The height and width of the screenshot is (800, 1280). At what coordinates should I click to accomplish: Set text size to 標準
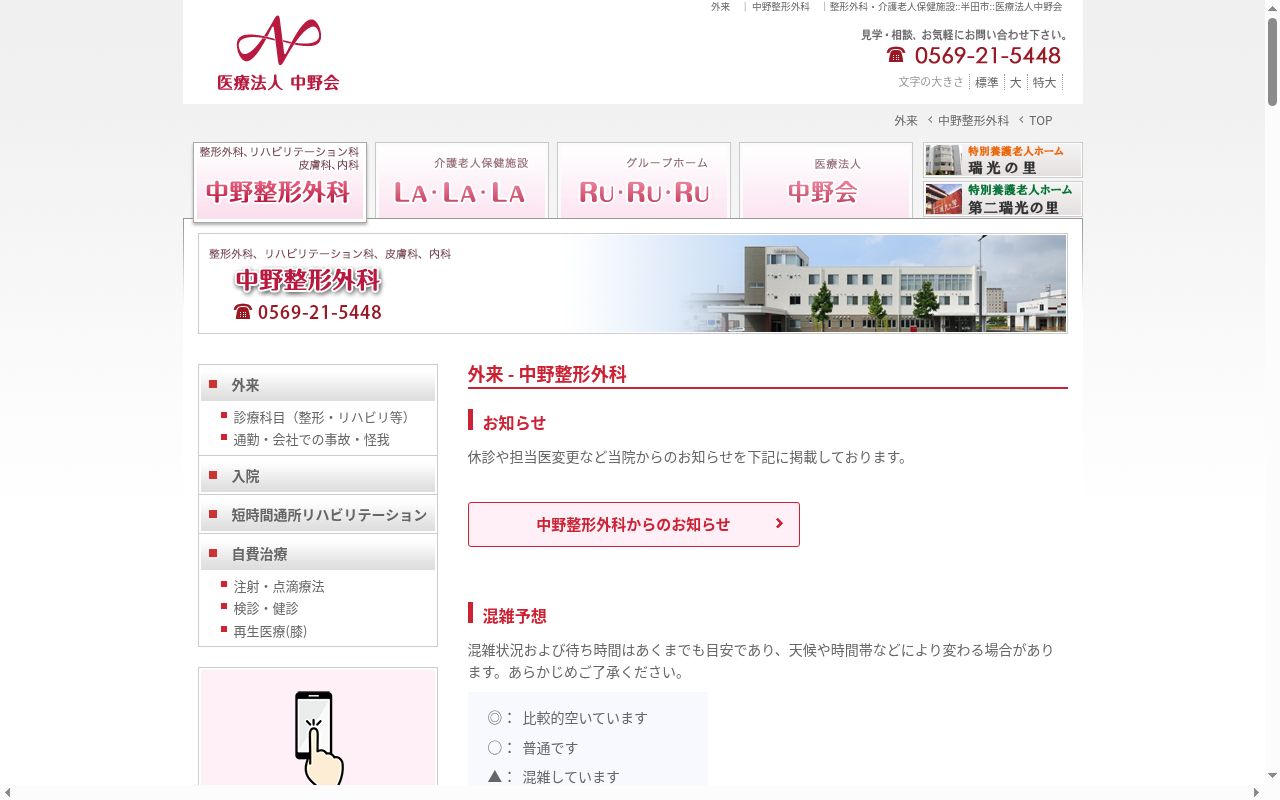pyautogui.click(x=987, y=82)
